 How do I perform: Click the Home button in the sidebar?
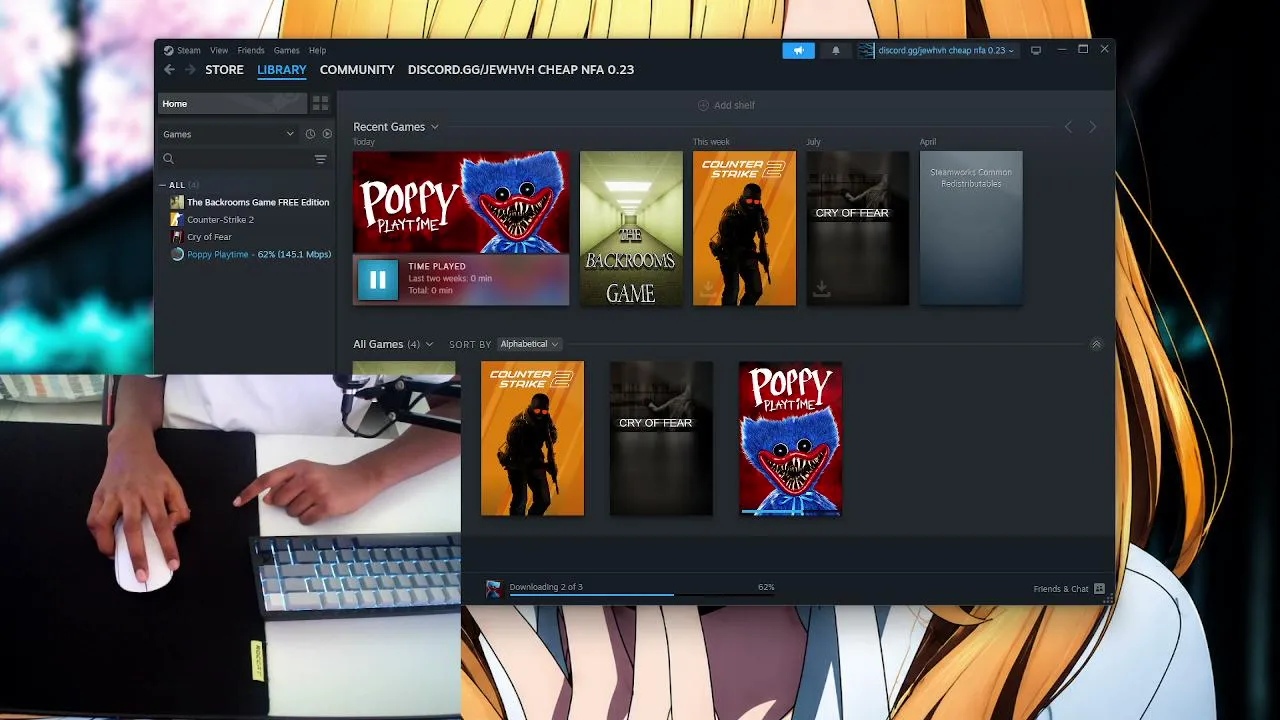tap(232, 103)
